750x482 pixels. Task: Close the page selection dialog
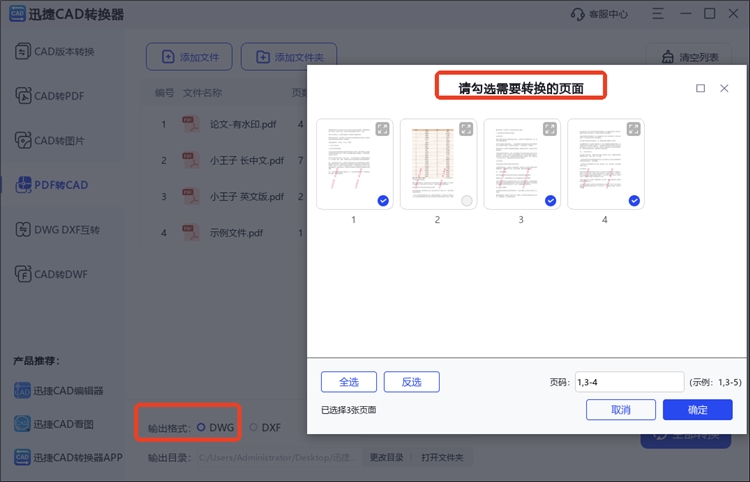tap(724, 88)
